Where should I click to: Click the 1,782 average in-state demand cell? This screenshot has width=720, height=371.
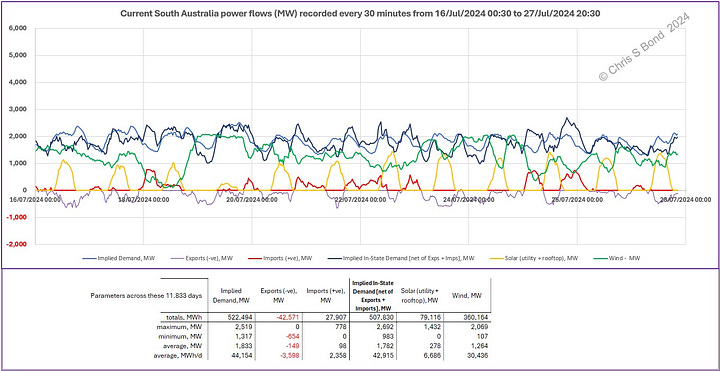[x=385, y=347]
